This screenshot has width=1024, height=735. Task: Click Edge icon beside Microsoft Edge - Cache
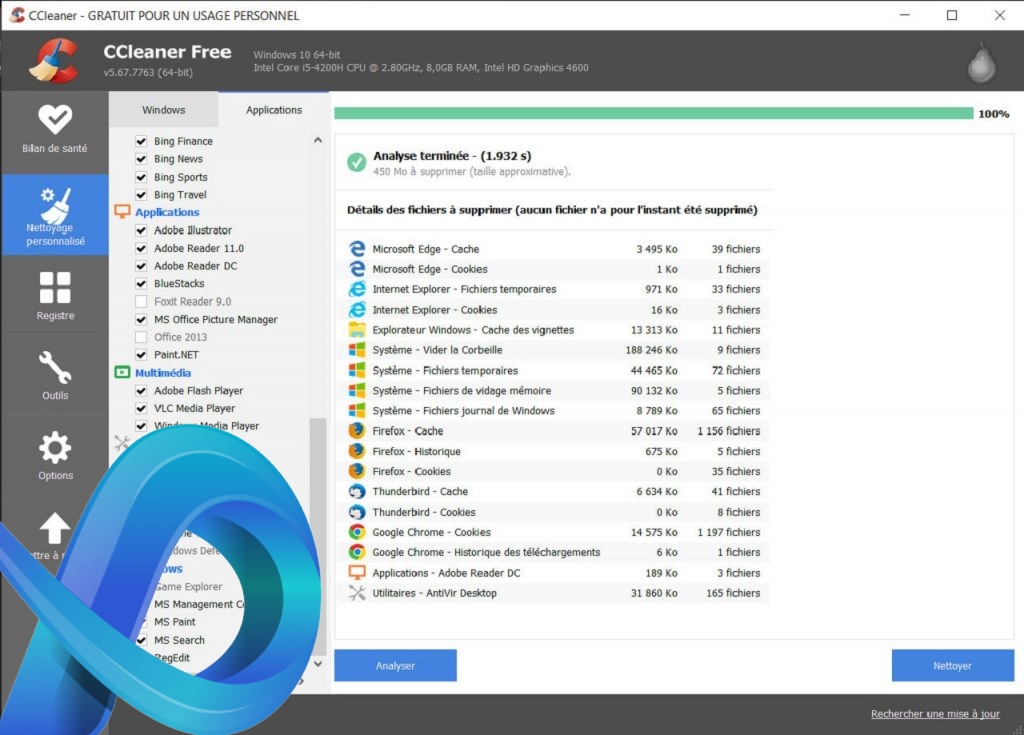357,249
